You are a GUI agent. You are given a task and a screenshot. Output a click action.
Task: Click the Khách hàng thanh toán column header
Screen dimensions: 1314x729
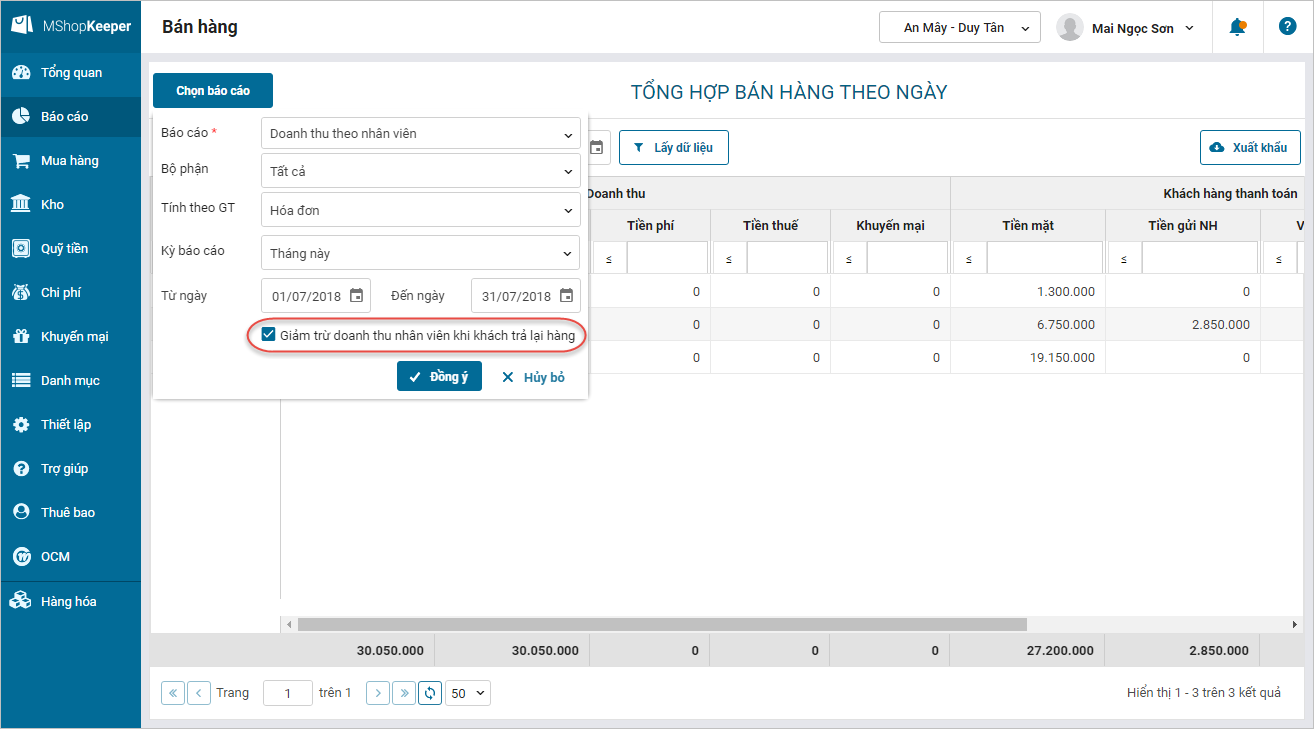coord(1230,193)
